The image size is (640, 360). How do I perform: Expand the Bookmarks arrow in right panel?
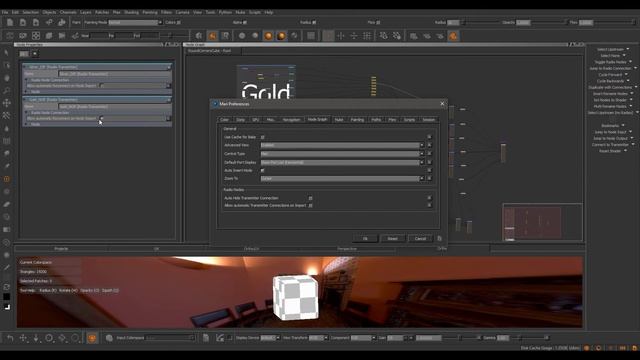tap(623, 126)
